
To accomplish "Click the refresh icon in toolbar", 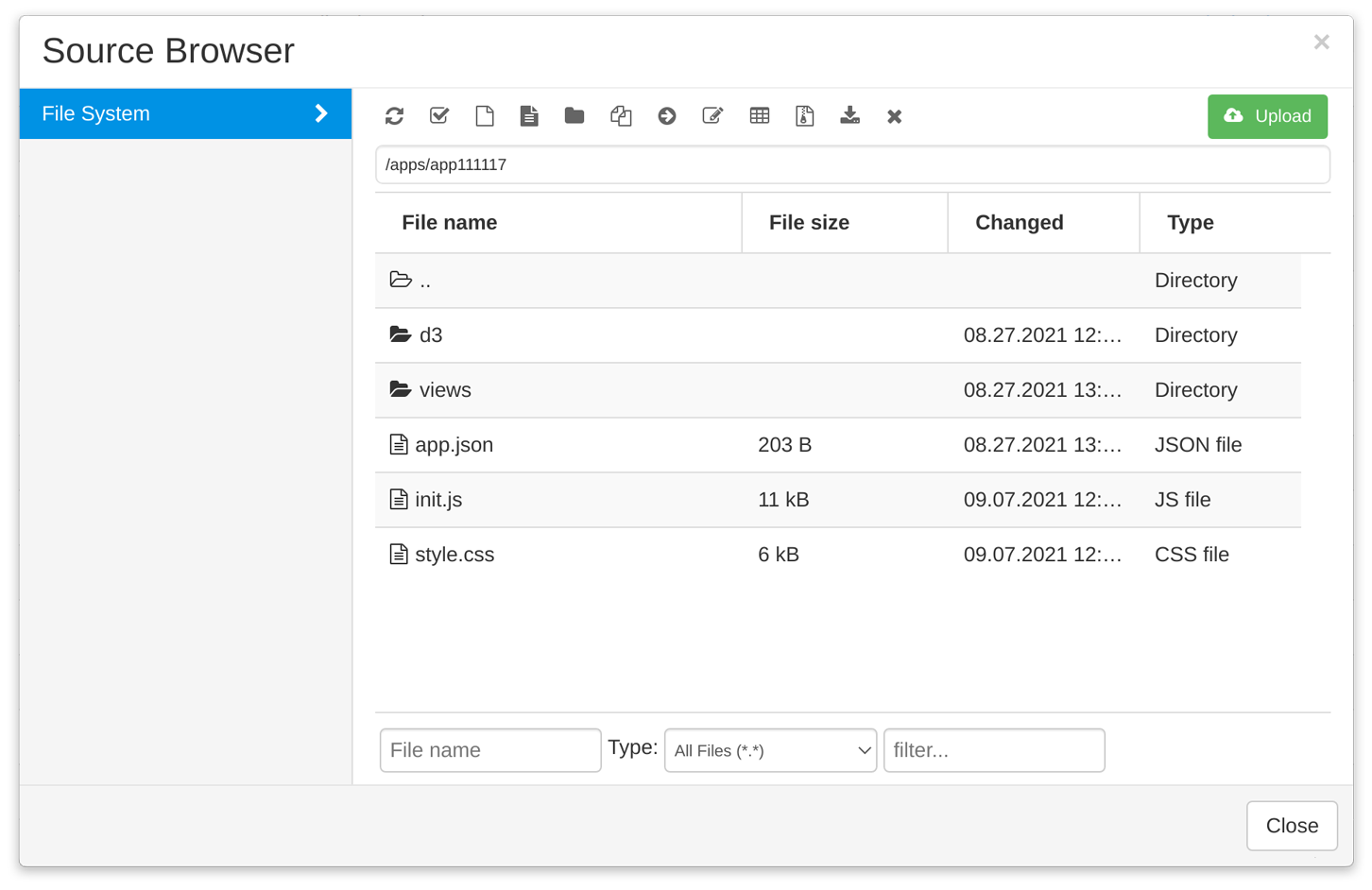I will (x=394, y=116).
